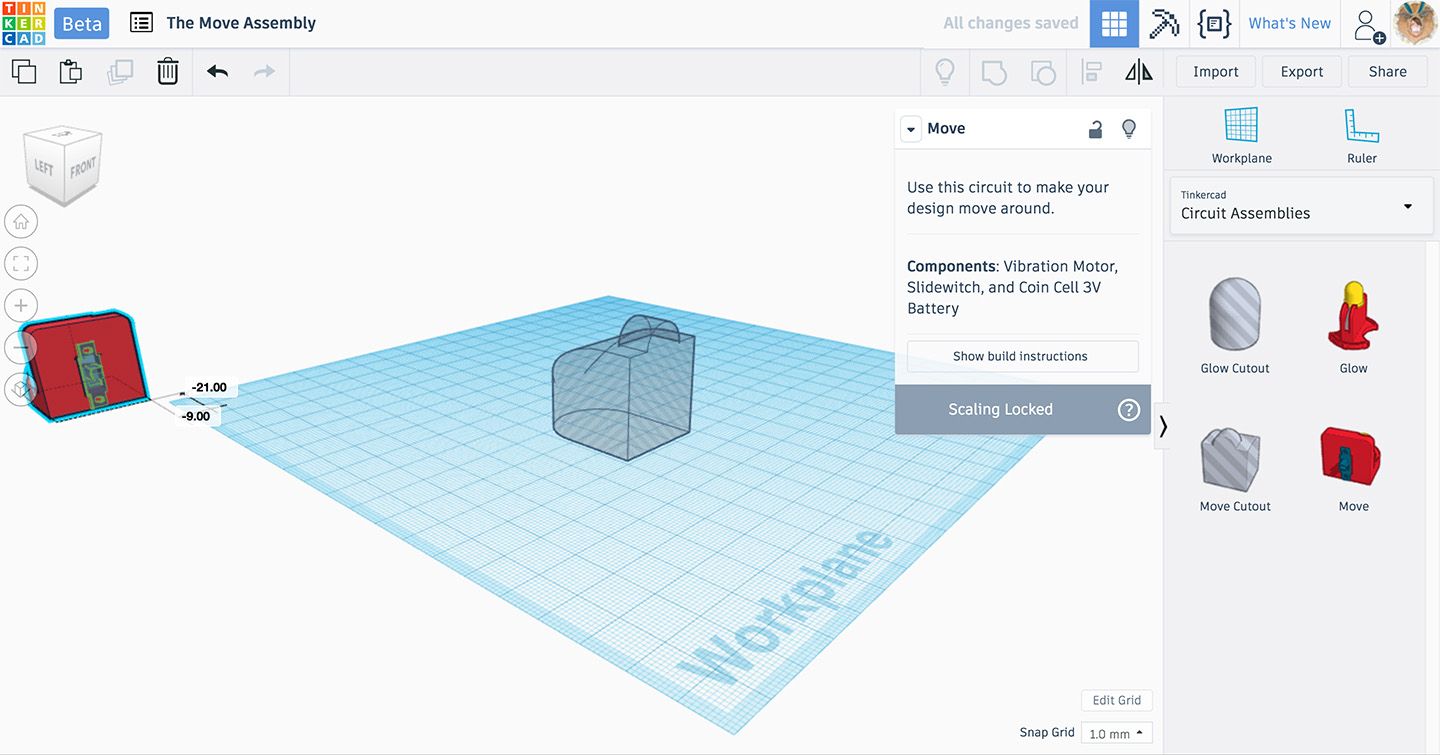The height and width of the screenshot is (755, 1440).
Task: Open the Edit Grid settings
Action: [x=1117, y=700]
